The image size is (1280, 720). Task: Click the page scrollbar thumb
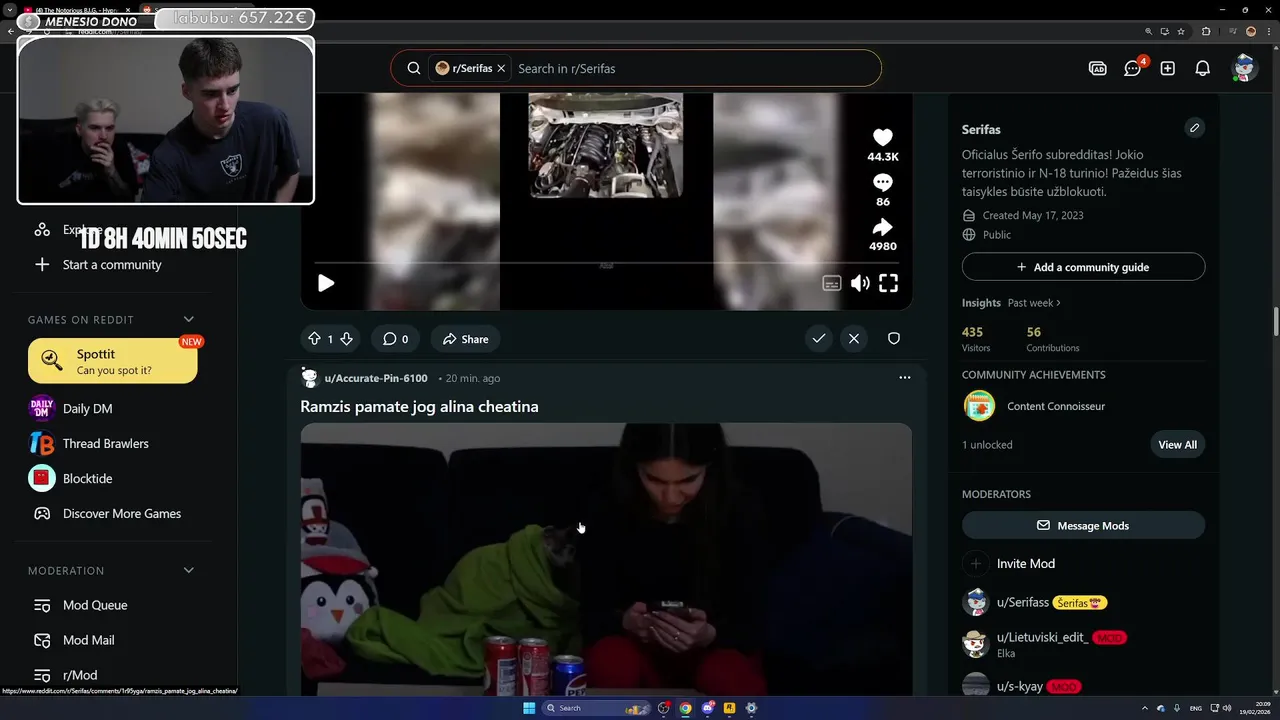tap(1276, 323)
